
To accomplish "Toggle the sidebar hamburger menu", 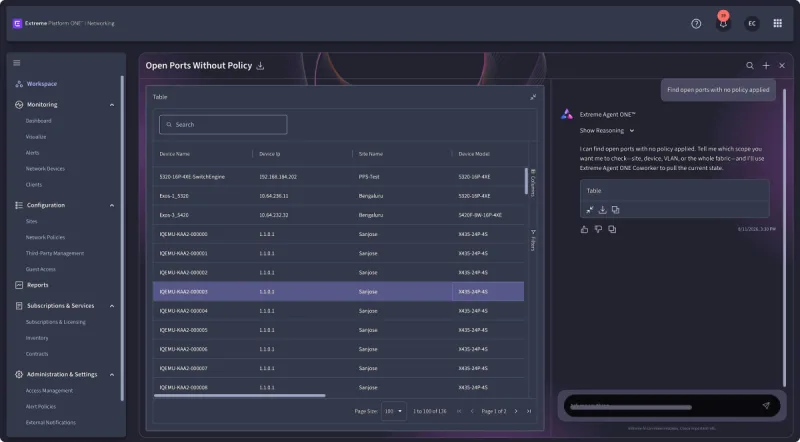I will [17, 63].
